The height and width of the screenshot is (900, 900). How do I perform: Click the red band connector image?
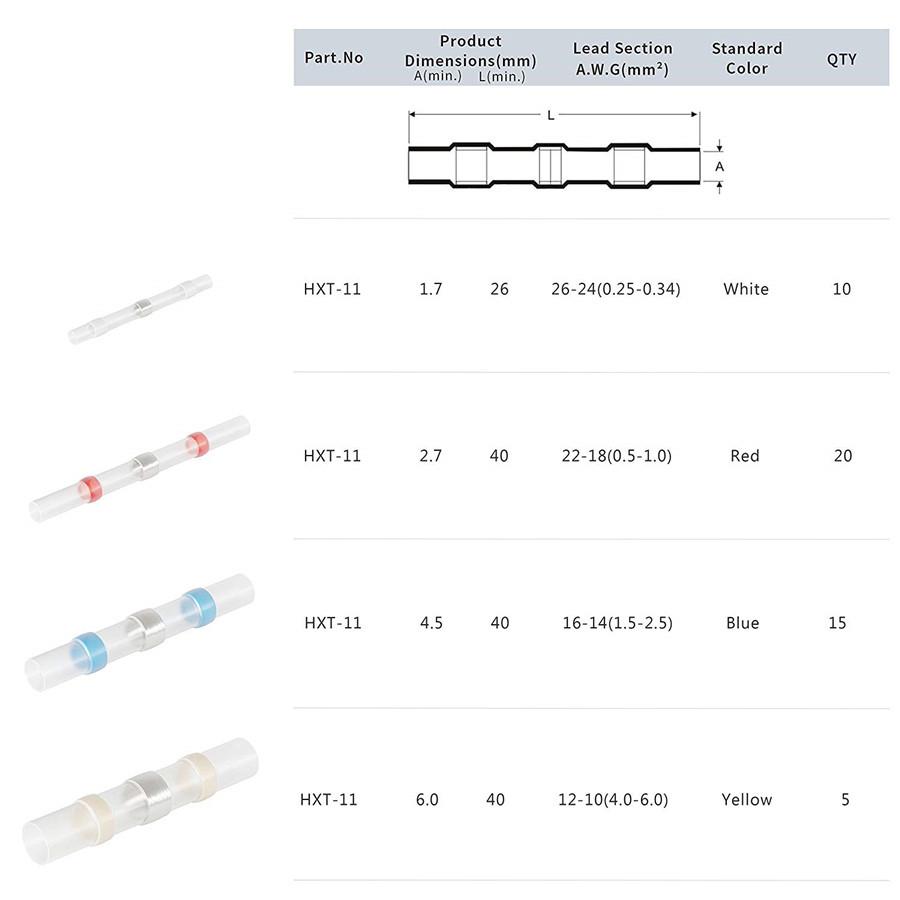[x=141, y=466]
